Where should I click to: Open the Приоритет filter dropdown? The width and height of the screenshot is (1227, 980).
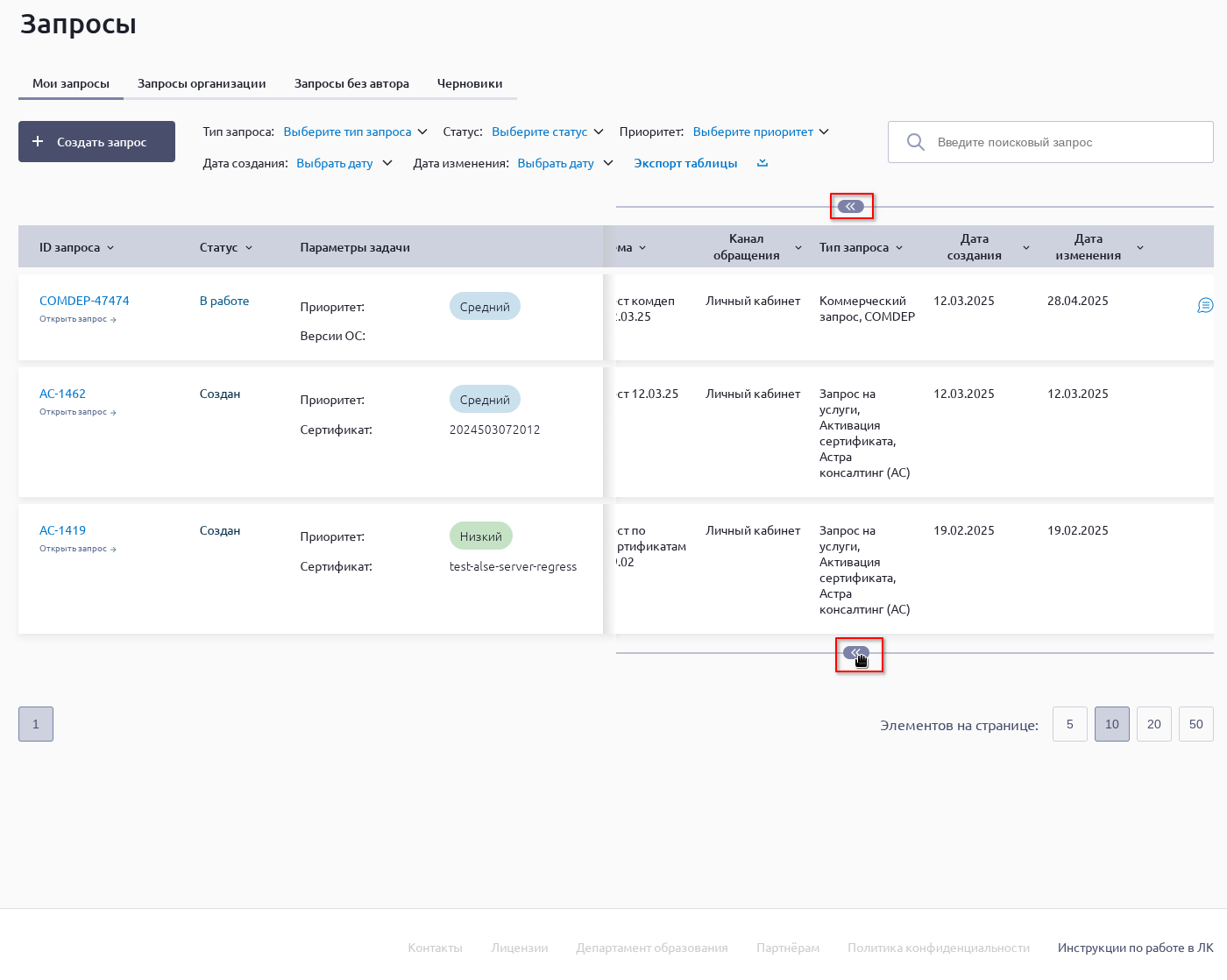coord(760,131)
